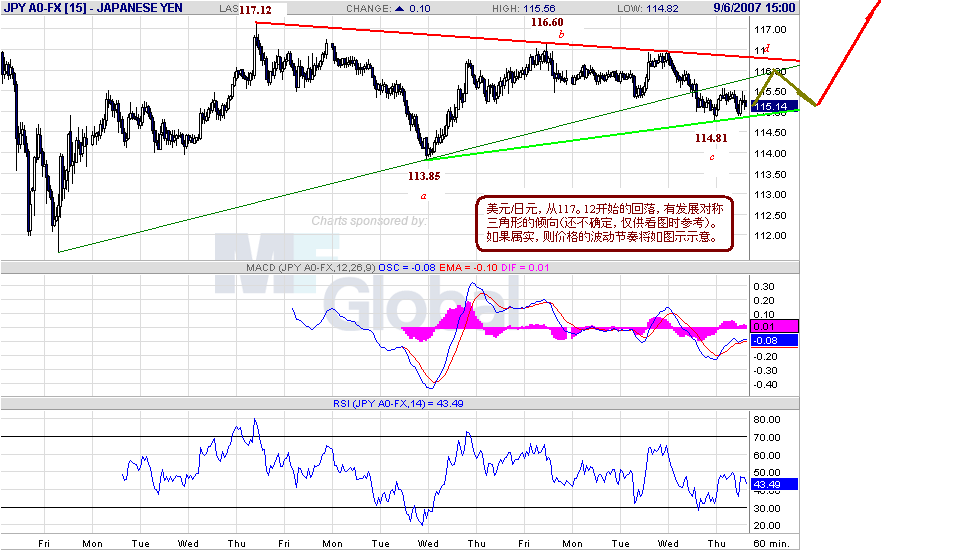The image size is (957, 550).
Task: Click the 60.00 label on RSI axis
Action: 767,455
